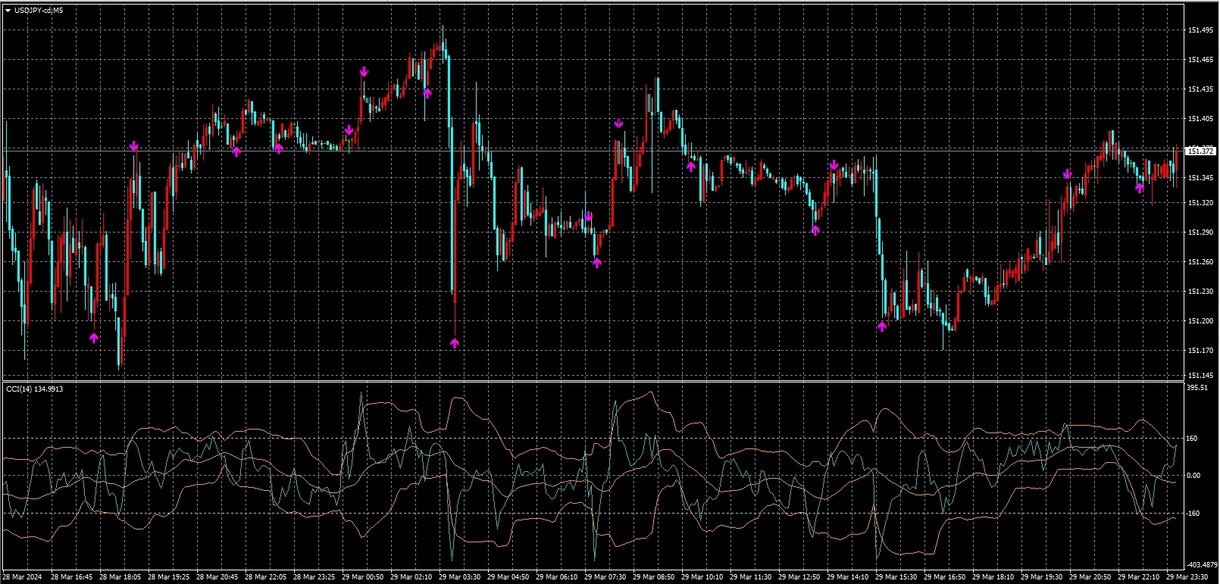Select the 151.405 price level label
This screenshot has height=584, width=1220.
(1200, 119)
